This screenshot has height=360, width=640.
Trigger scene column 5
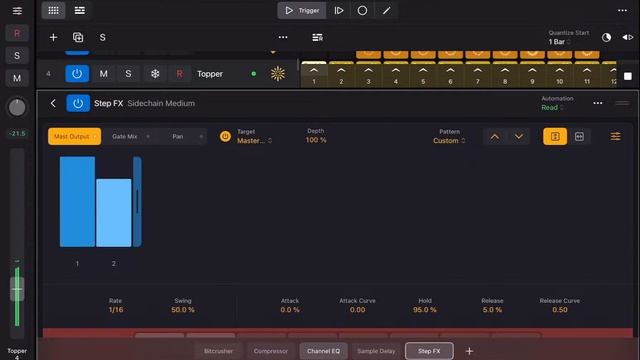pos(423,75)
